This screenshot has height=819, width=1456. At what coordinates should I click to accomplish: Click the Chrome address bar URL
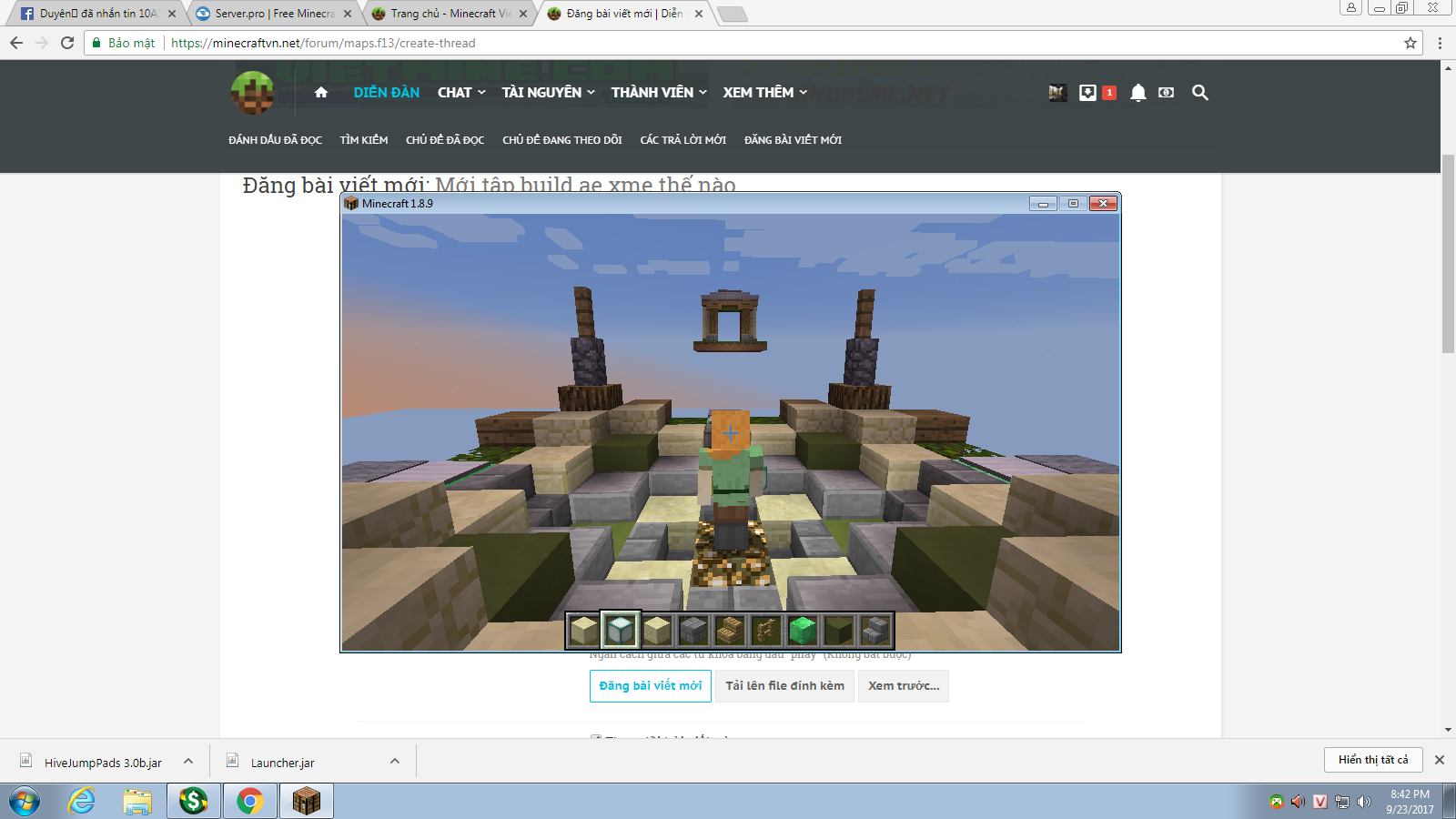tap(323, 43)
